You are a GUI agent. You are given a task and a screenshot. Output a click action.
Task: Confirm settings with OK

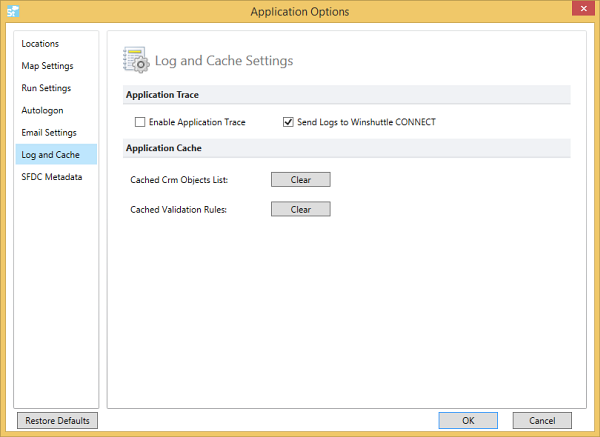coord(468,421)
